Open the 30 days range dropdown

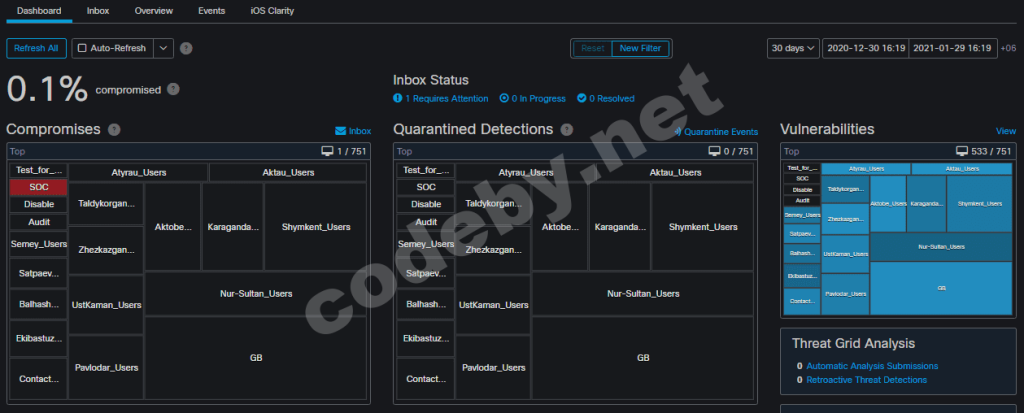coord(793,48)
